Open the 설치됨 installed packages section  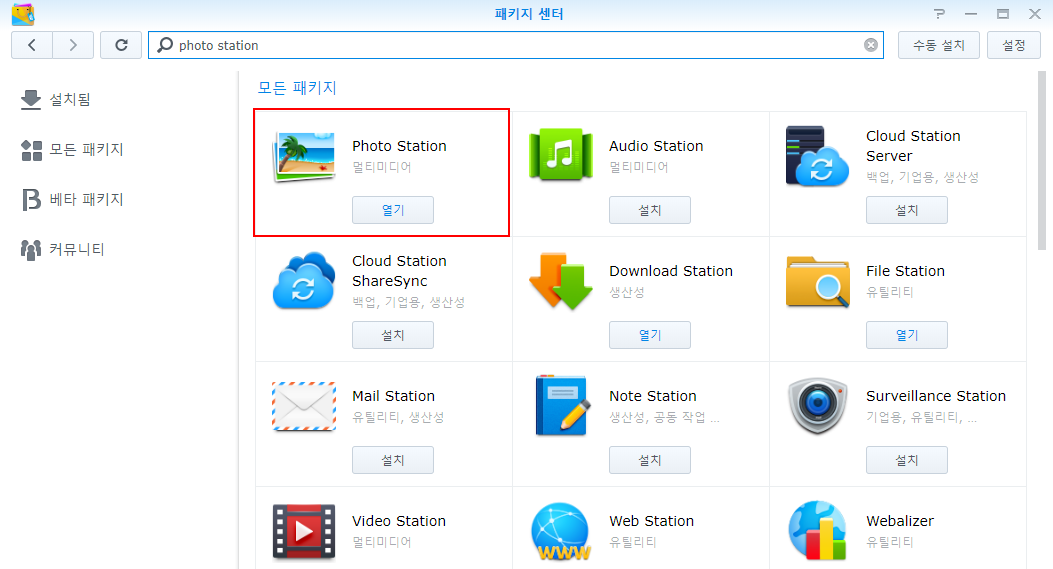[x=55, y=99]
